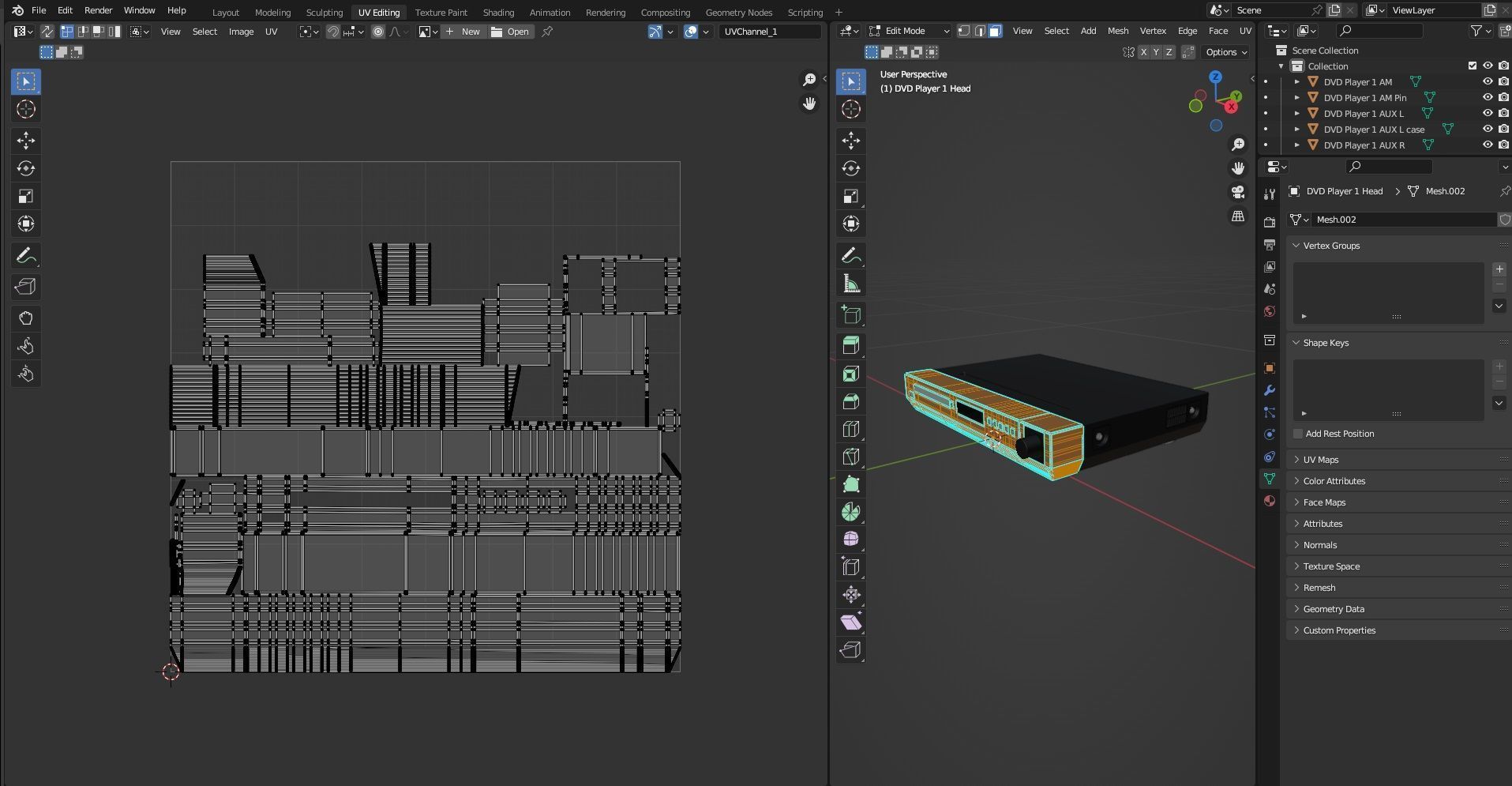Open the Image menu in the UV editor
The image size is (1512, 786).
tap(241, 32)
